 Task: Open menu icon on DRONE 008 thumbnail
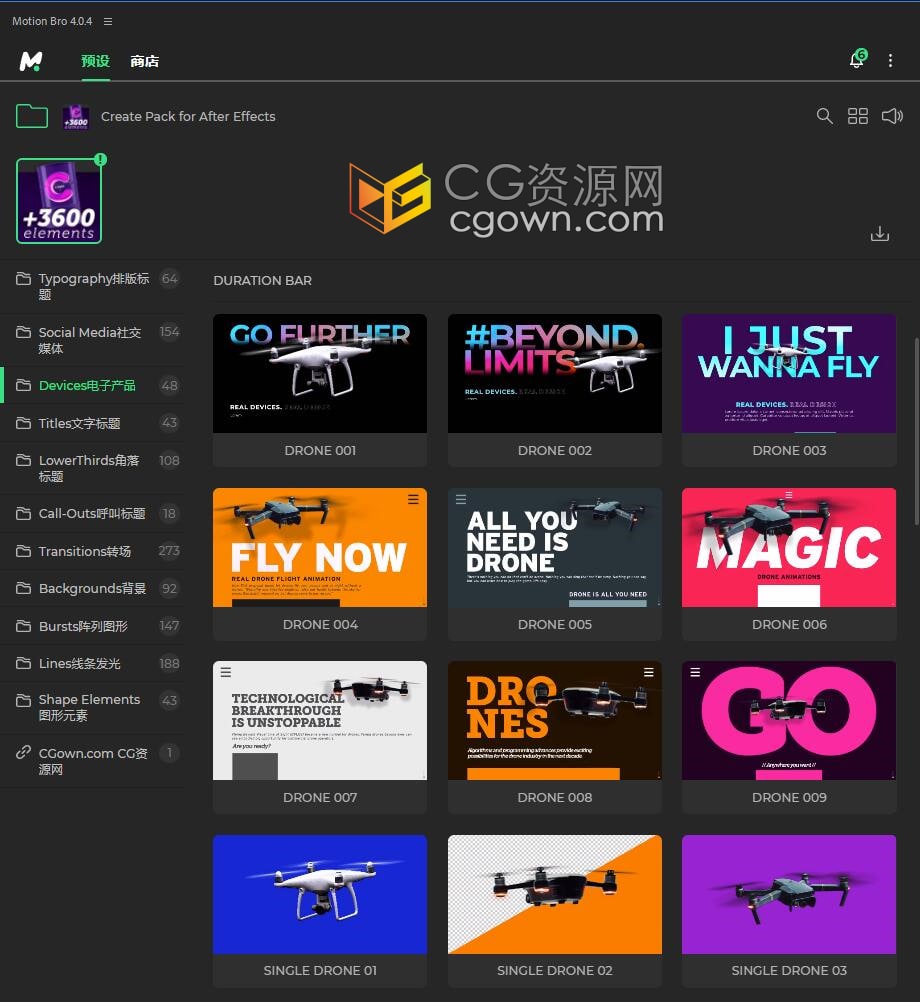point(648,672)
